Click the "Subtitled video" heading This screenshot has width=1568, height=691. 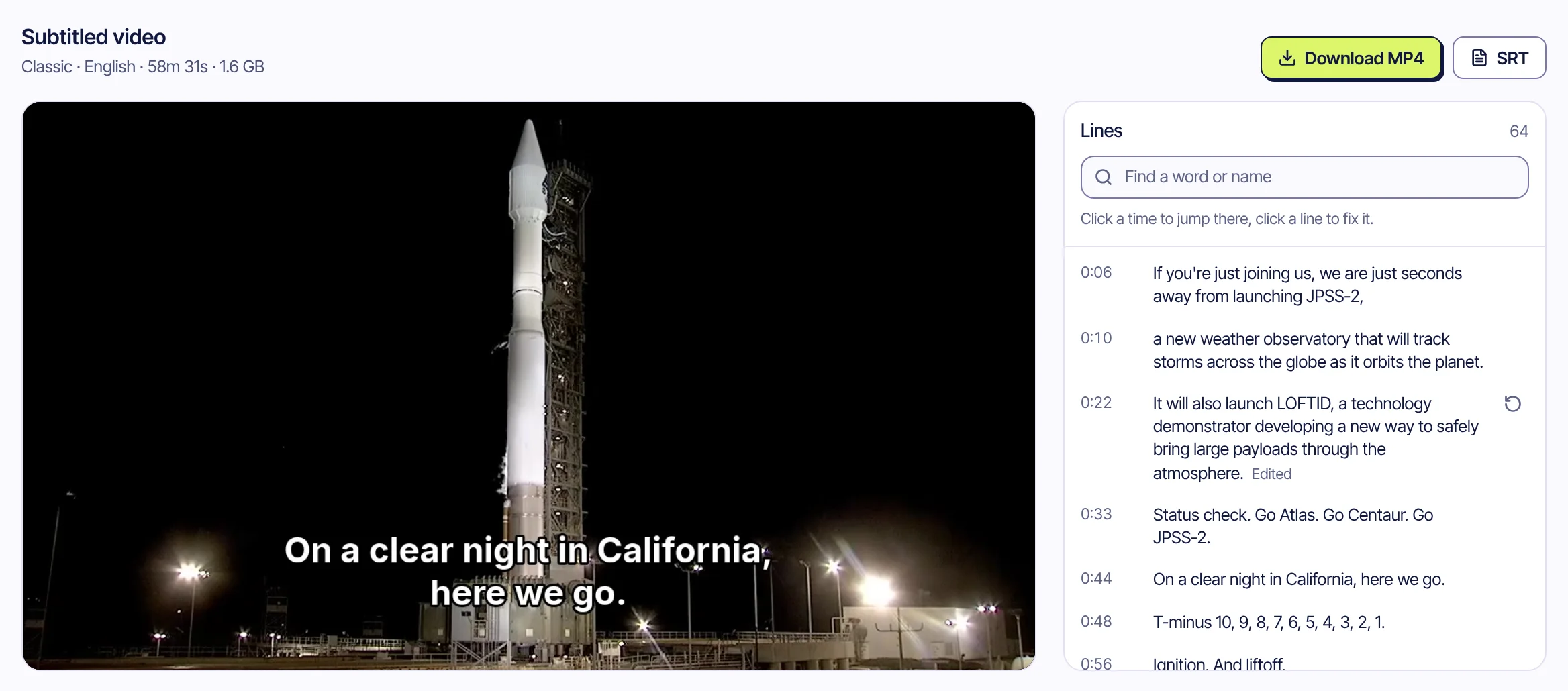tap(93, 37)
